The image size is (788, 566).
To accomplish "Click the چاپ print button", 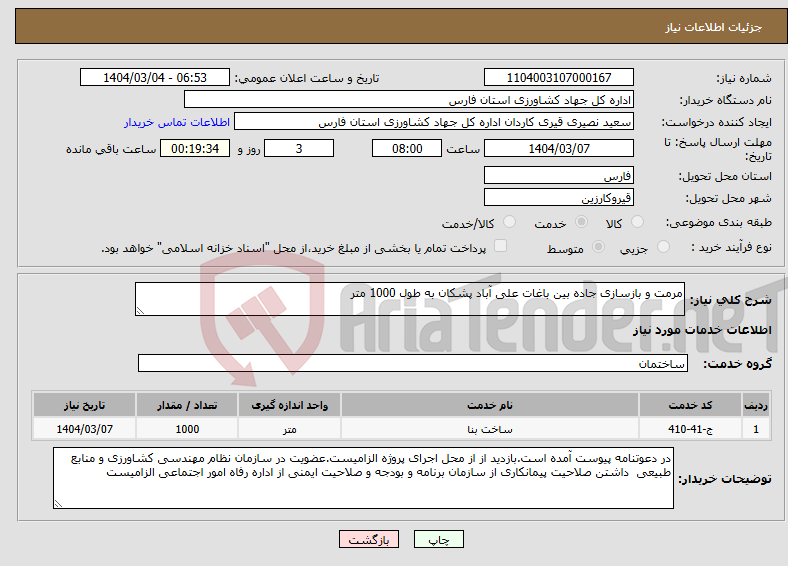I will tap(439, 539).
